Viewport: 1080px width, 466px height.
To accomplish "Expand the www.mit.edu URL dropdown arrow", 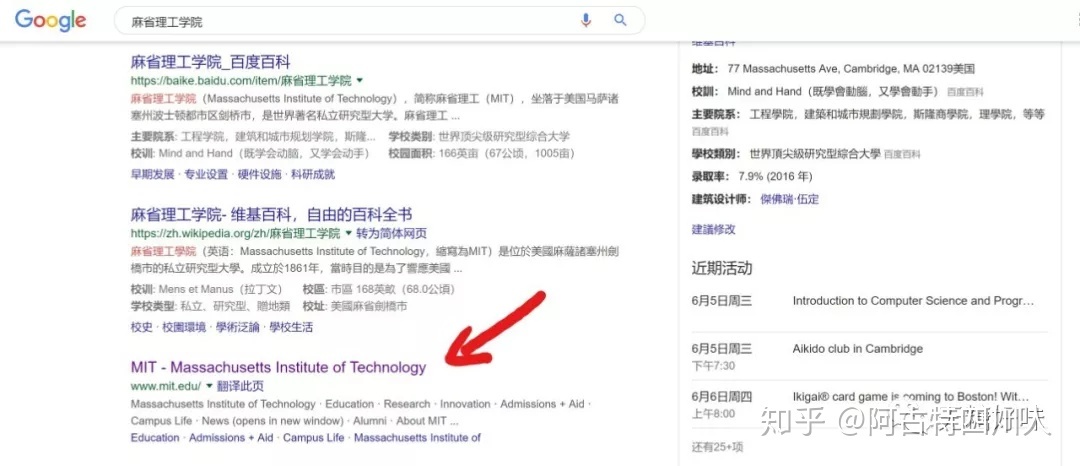I will click(x=209, y=386).
